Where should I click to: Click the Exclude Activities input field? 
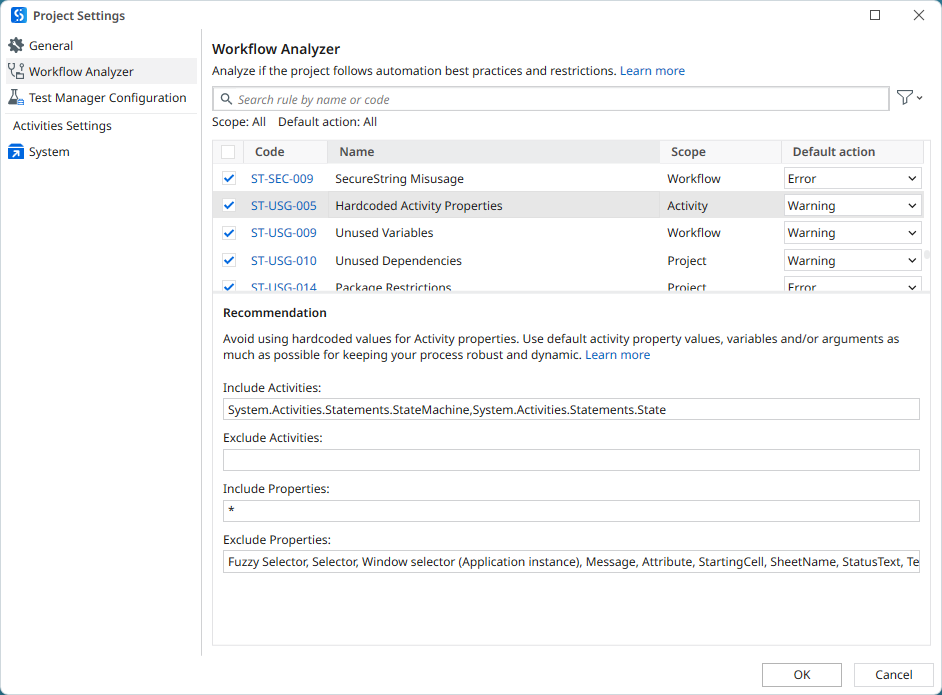click(x=571, y=460)
